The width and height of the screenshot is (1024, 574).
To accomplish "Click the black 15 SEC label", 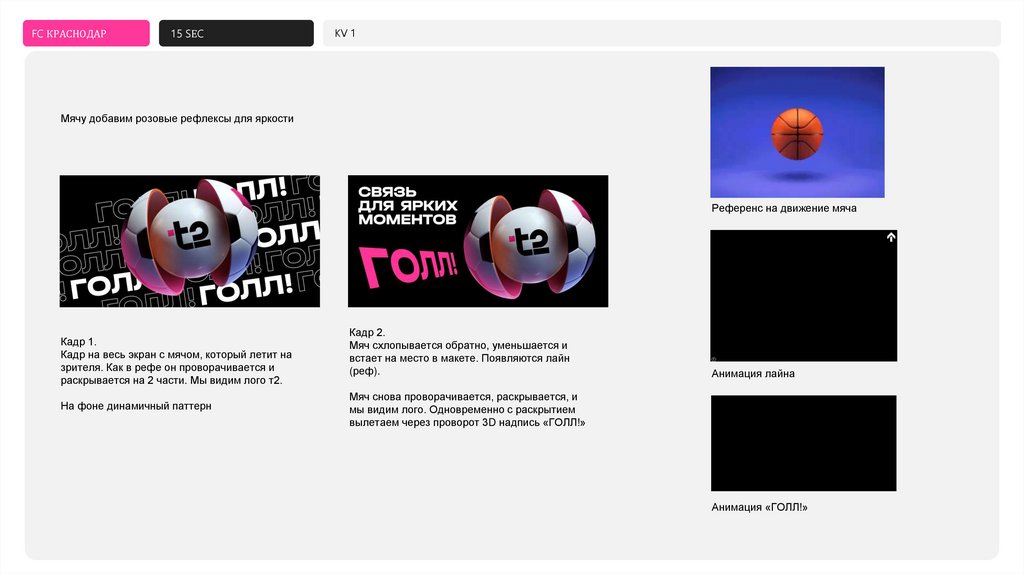I will pyautogui.click(x=236, y=33).
